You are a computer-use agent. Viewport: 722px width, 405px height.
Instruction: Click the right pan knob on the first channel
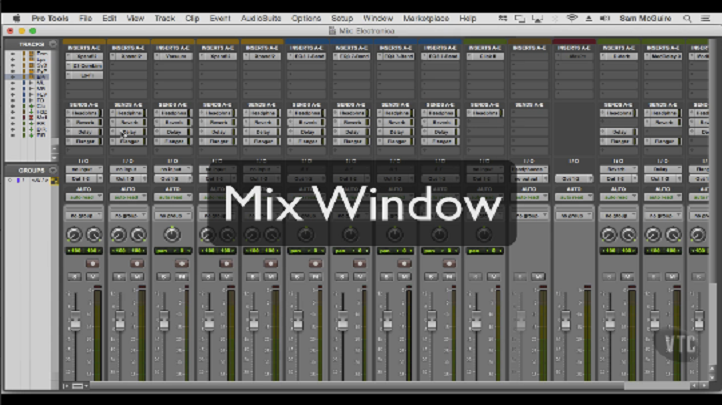click(94, 235)
